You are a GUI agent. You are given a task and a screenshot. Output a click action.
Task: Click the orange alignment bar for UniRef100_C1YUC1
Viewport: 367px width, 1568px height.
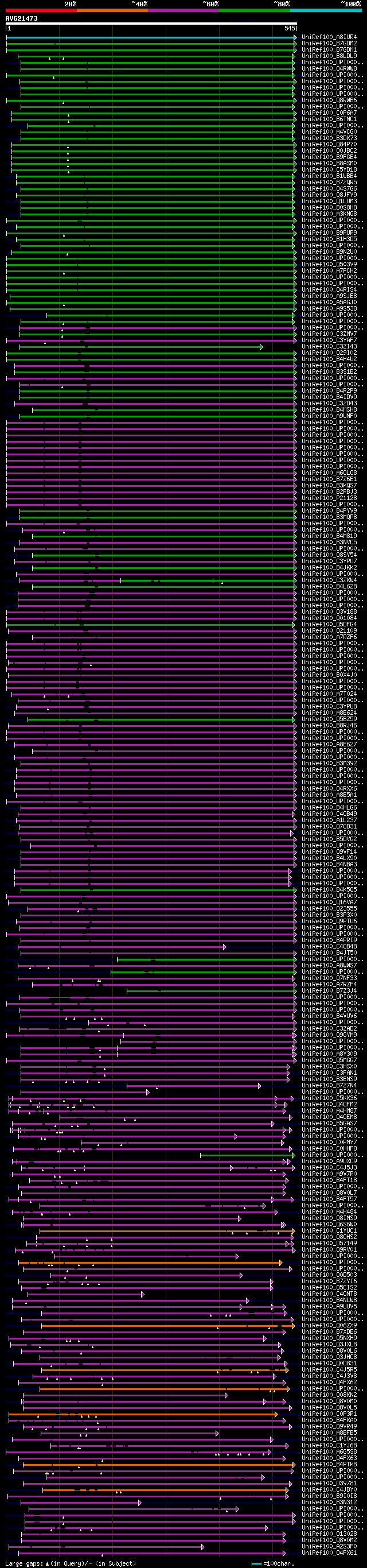167,1232
